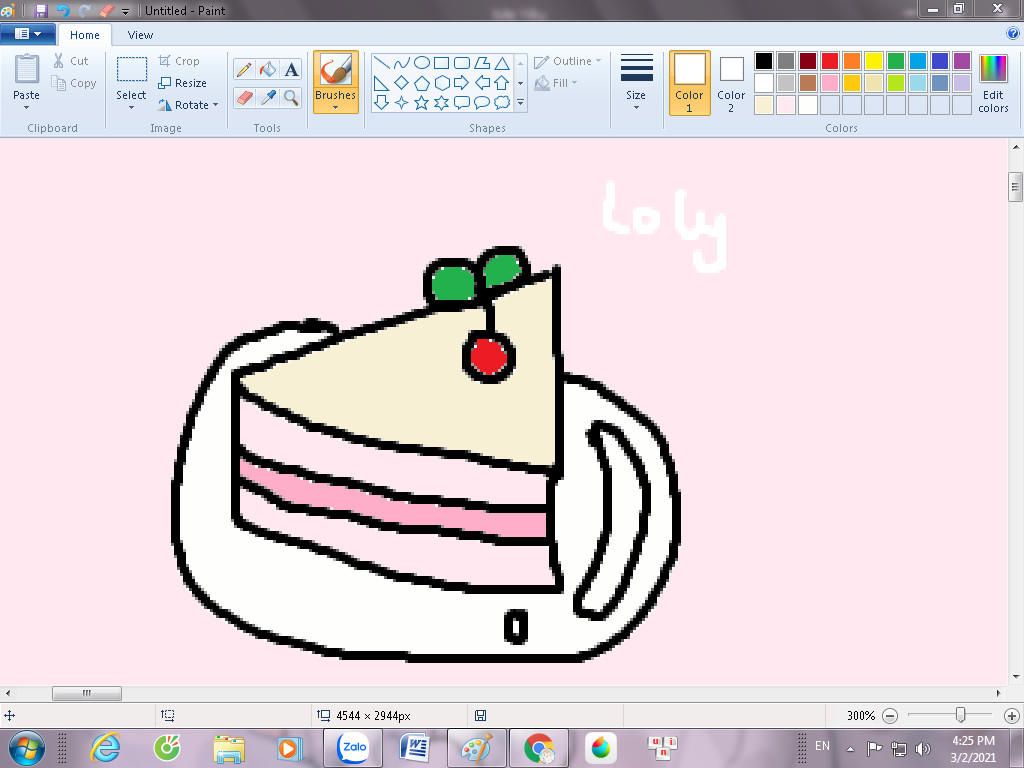
Task: Zoom in with the plus button
Action: click(x=1012, y=716)
